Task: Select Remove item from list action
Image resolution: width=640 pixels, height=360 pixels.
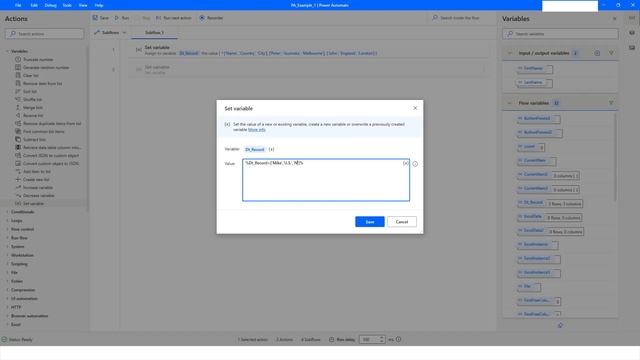Action: (x=42, y=84)
